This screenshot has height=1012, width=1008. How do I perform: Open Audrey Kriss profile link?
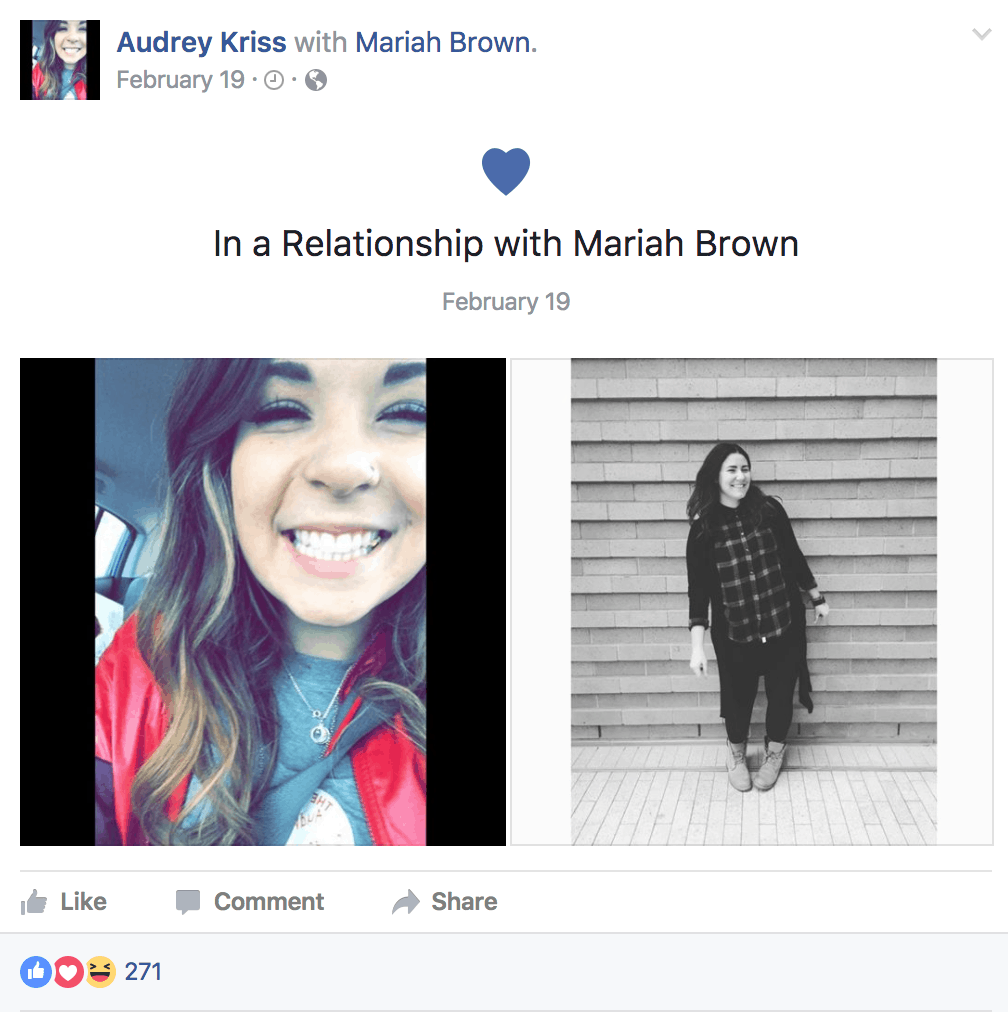[201, 43]
